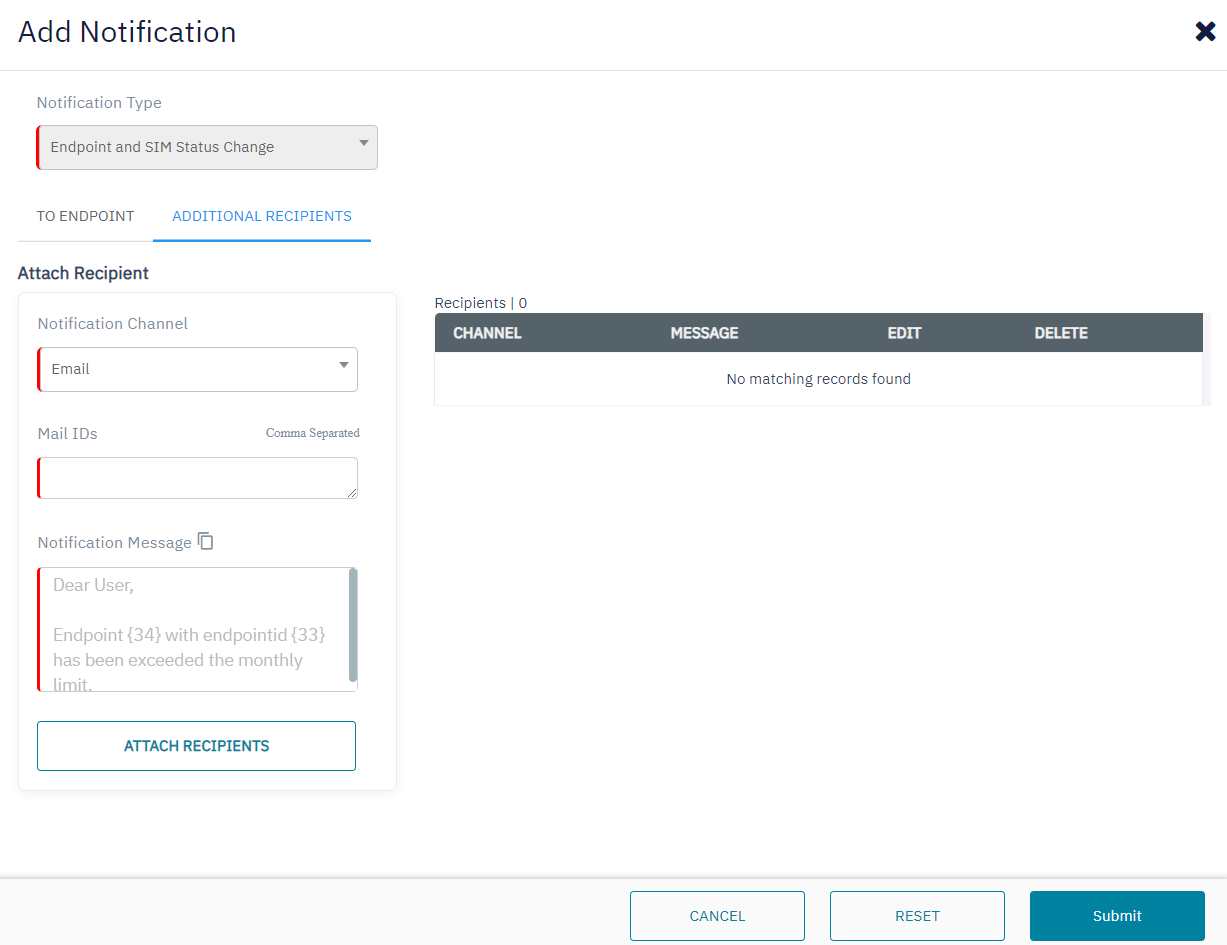Click the Notification Message scrollbar
Image resolution: width=1227 pixels, height=945 pixels.
coord(353,625)
